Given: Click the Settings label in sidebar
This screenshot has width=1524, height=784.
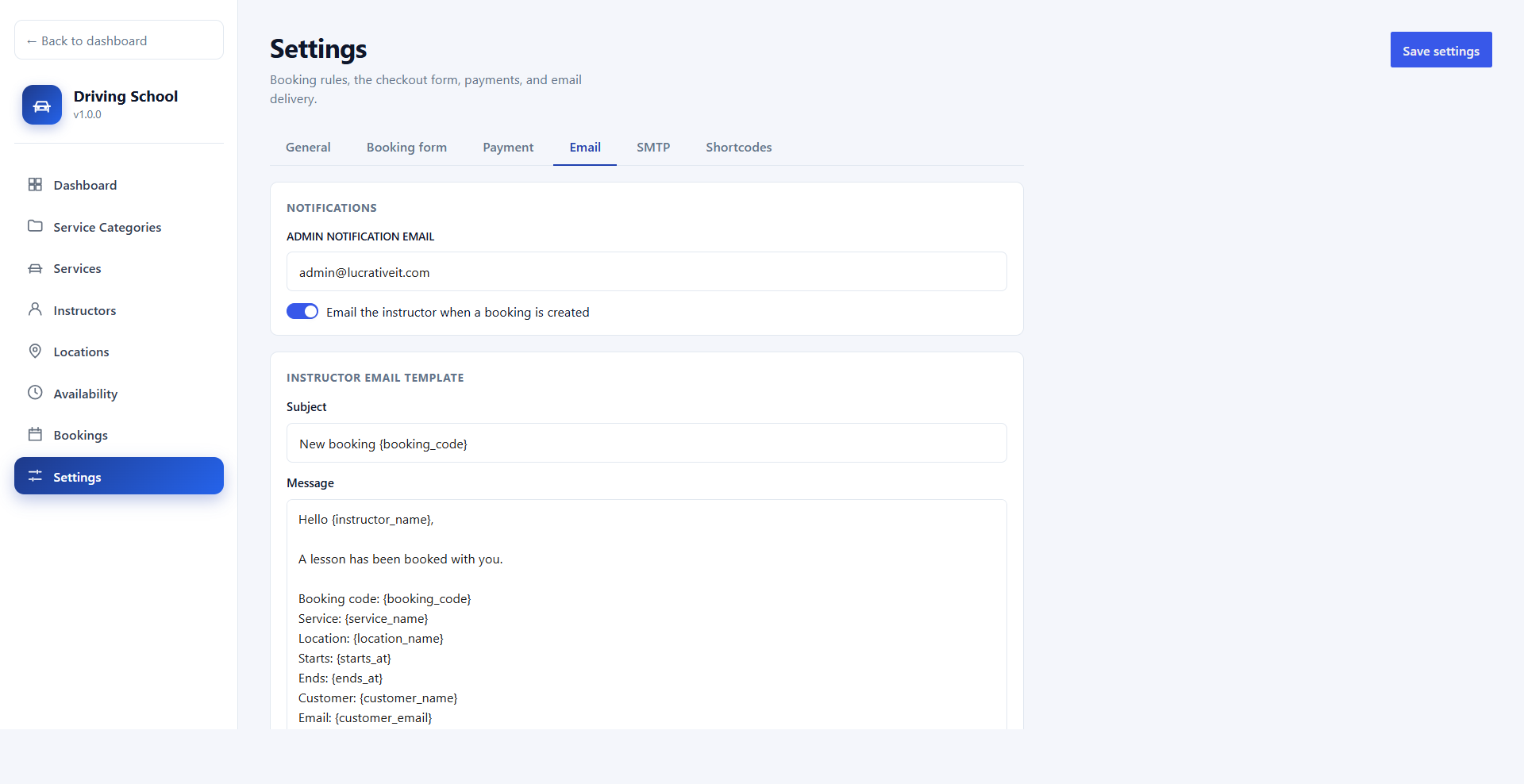Looking at the screenshot, I should pyautogui.click(x=77, y=477).
